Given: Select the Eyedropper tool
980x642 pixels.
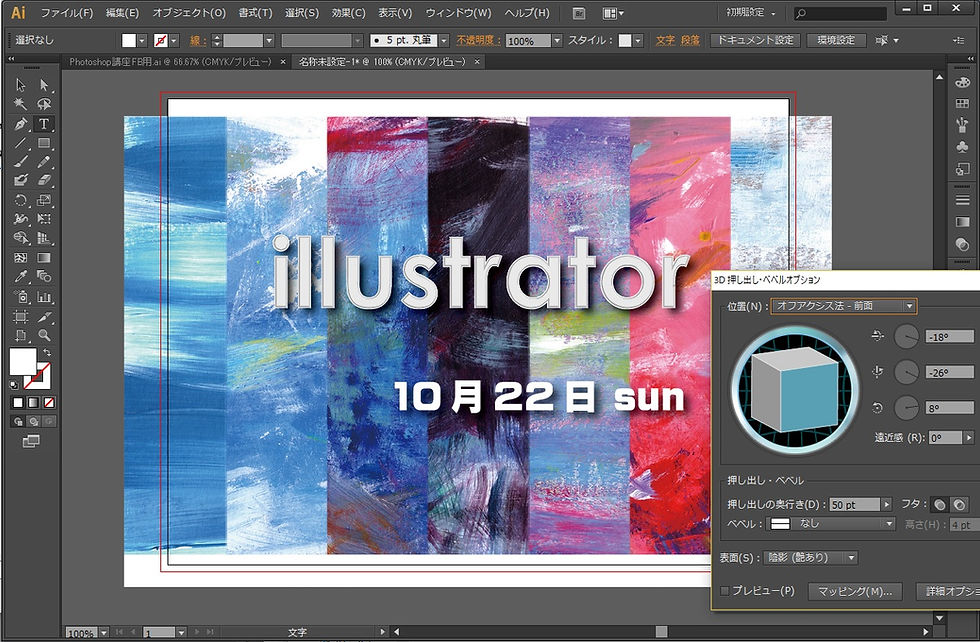Looking at the screenshot, I should [21, 276].
